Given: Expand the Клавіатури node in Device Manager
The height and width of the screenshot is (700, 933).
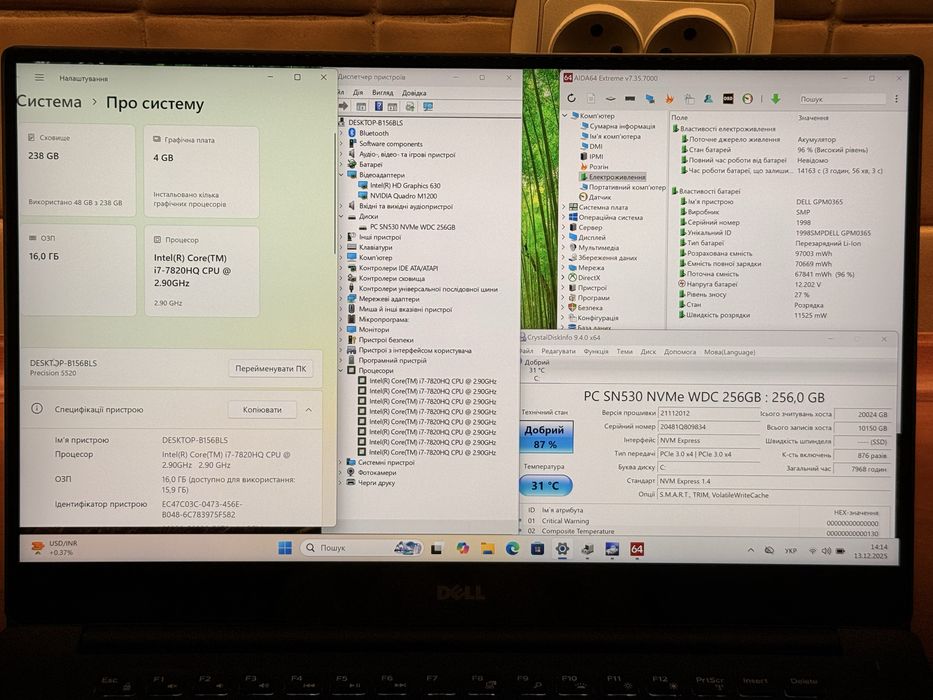Looking at the screenshot, I should [342, 248].
